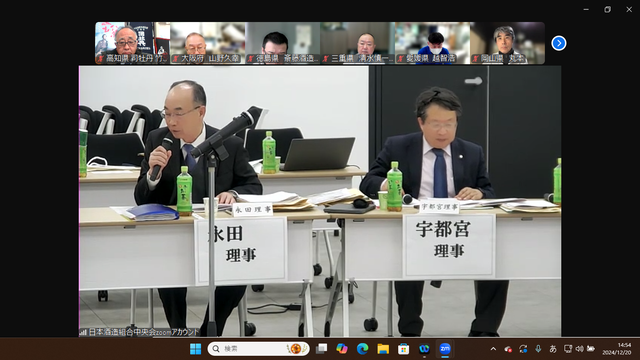The width and height of the screenshot is (640, 360).
Task: Expand hidden system tray icons chevron
Action: pos(493,349)
